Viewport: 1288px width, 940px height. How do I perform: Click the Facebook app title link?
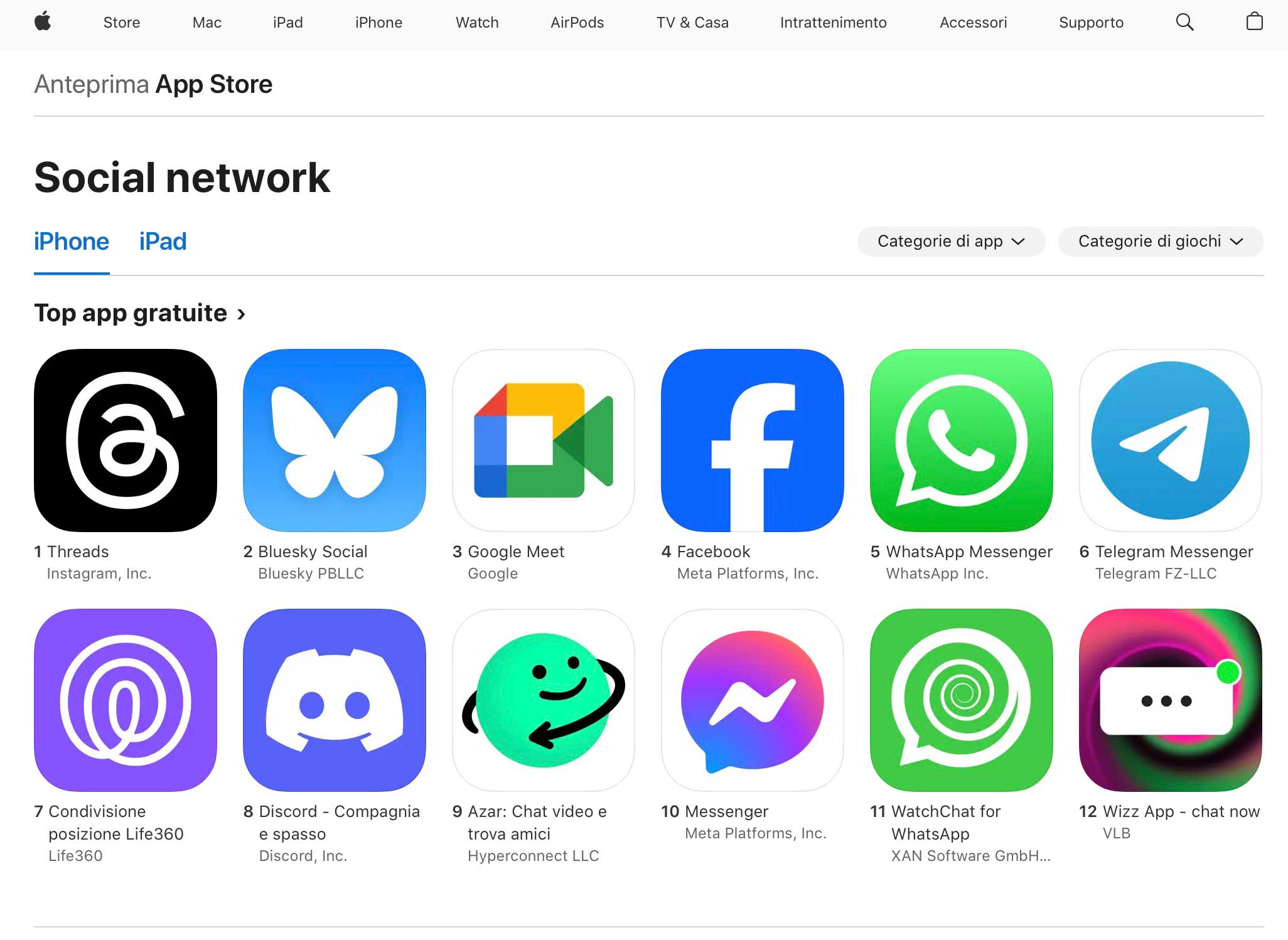pos(713,552)
